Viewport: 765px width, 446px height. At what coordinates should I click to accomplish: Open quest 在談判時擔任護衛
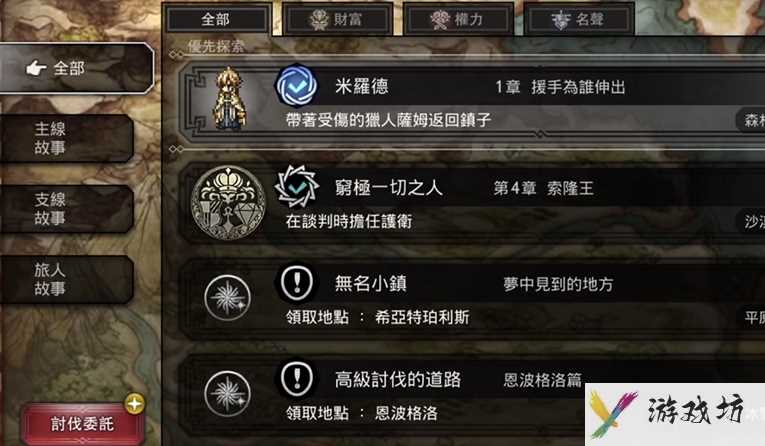(349, 222)
